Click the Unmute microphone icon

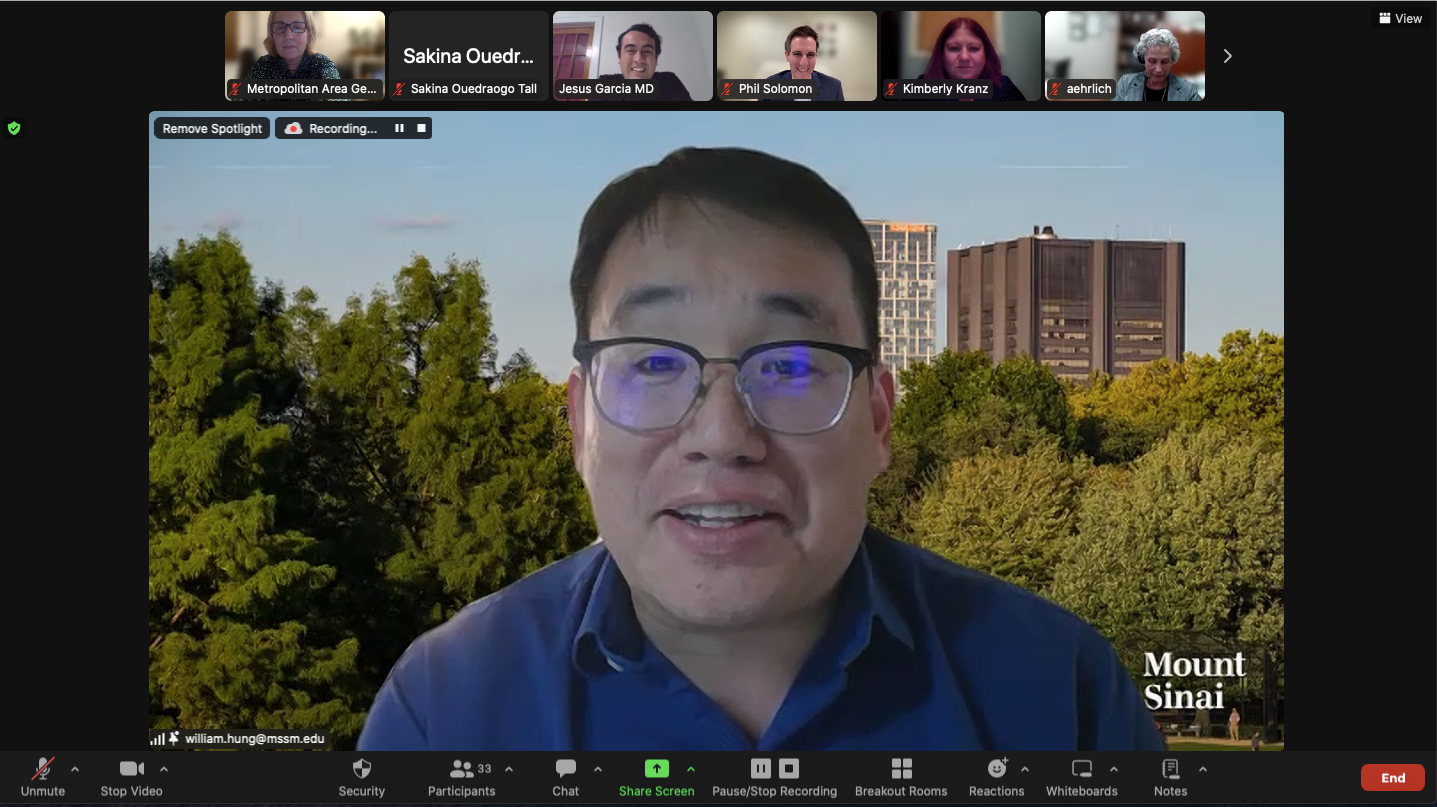coord(42,769)
